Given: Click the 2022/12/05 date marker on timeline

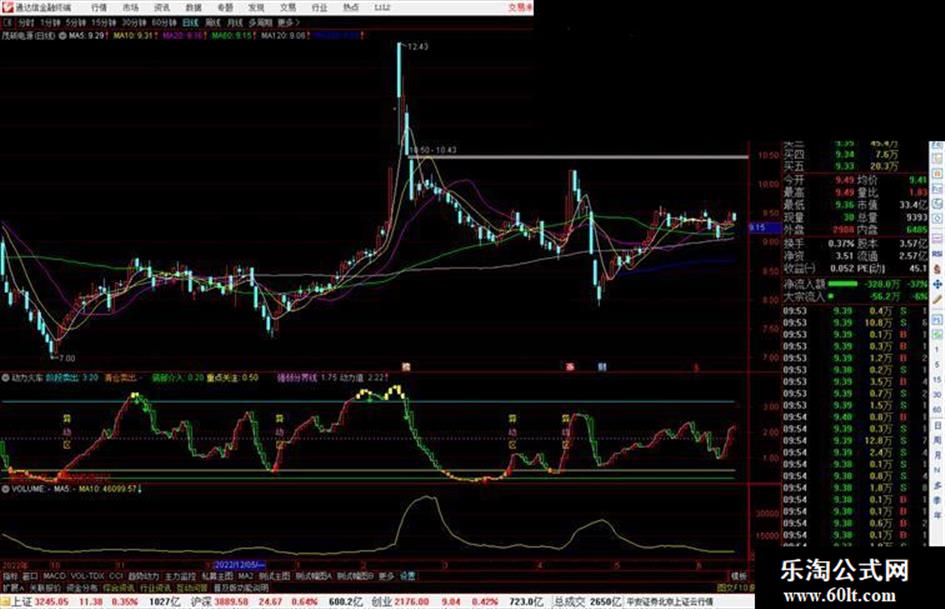Looking at the screenshot, I should coord(240,565).
